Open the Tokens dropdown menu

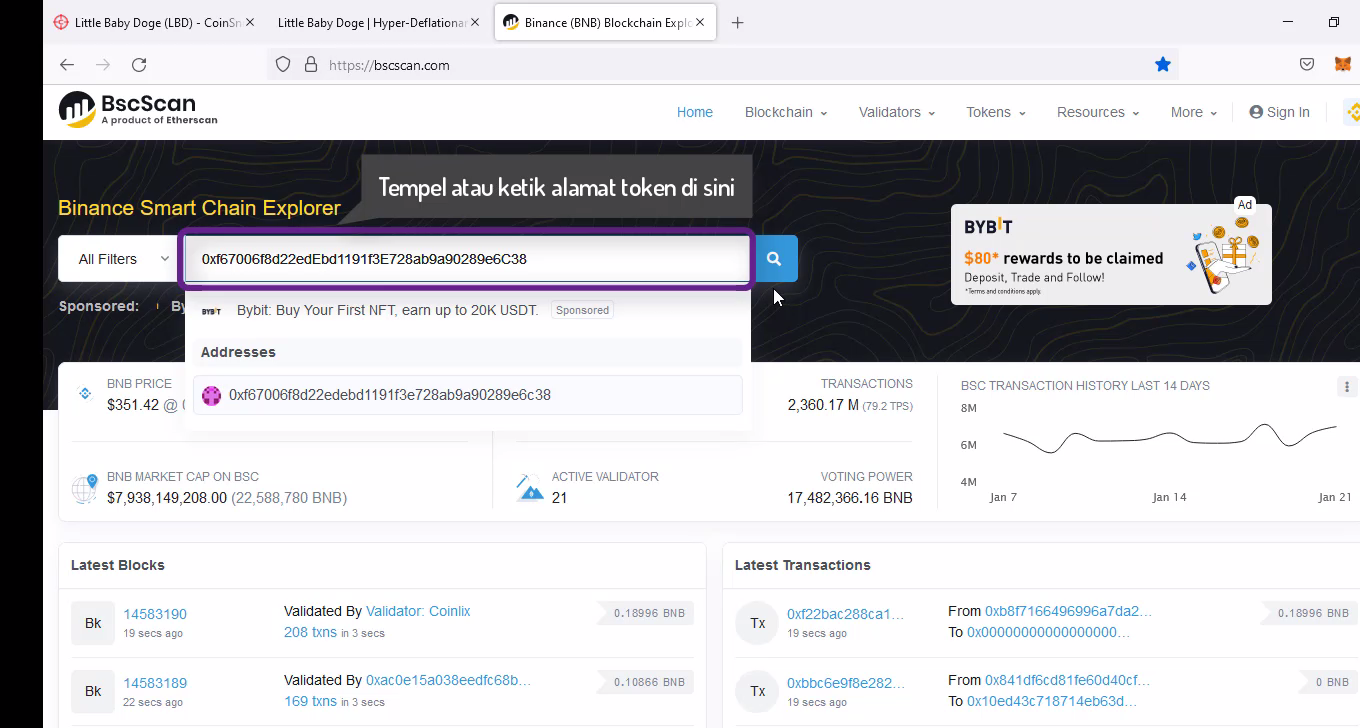(995, 112)
